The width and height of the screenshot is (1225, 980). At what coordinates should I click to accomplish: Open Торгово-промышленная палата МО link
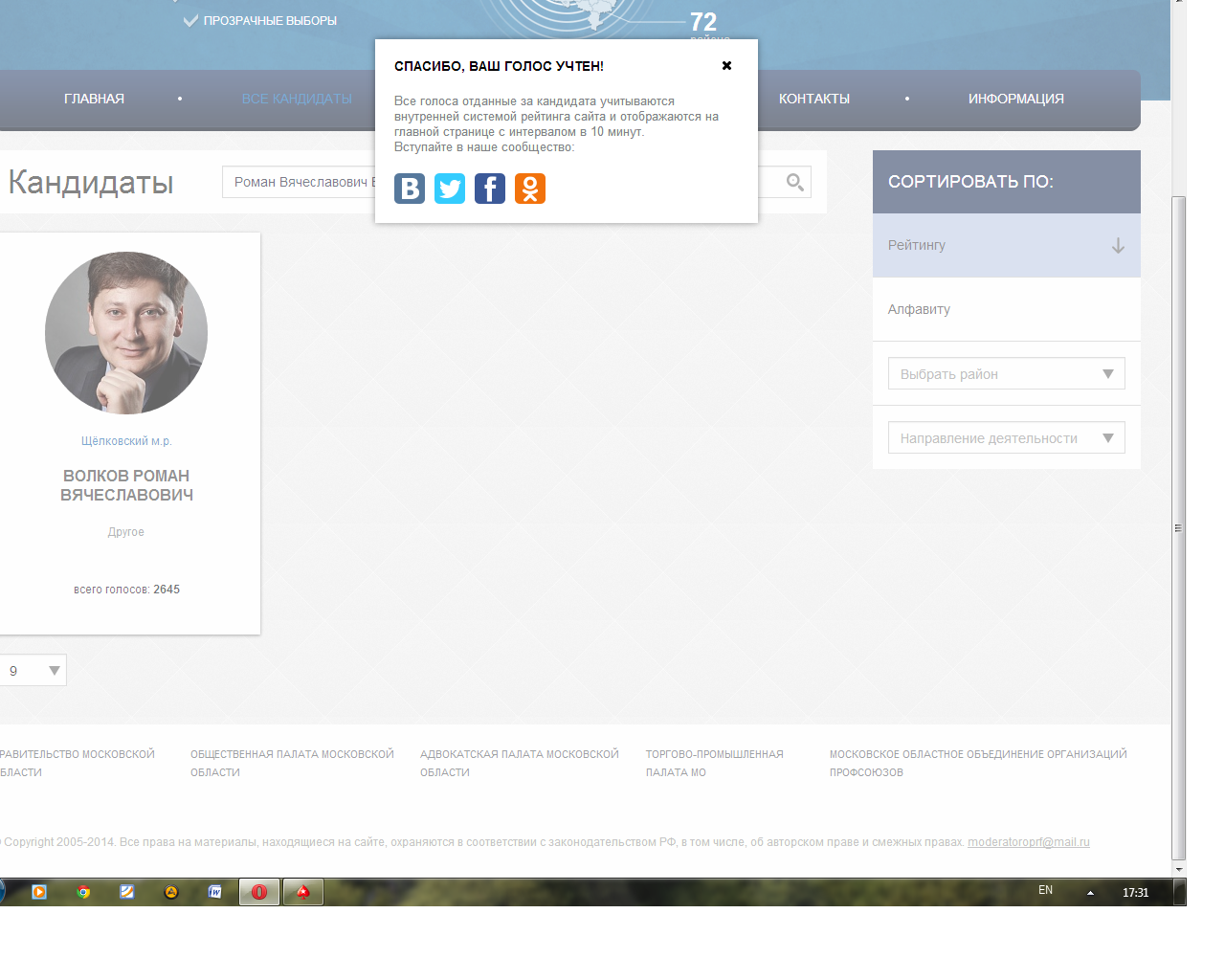[714, 763]
